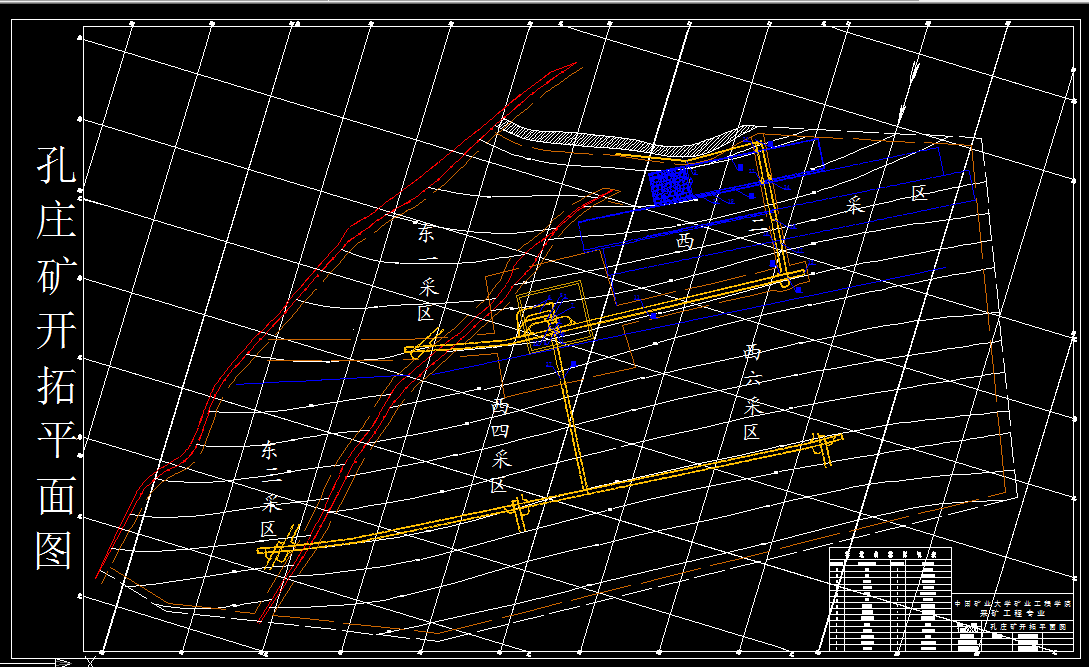Pick the 西六采区 district label

click(752, 392)
